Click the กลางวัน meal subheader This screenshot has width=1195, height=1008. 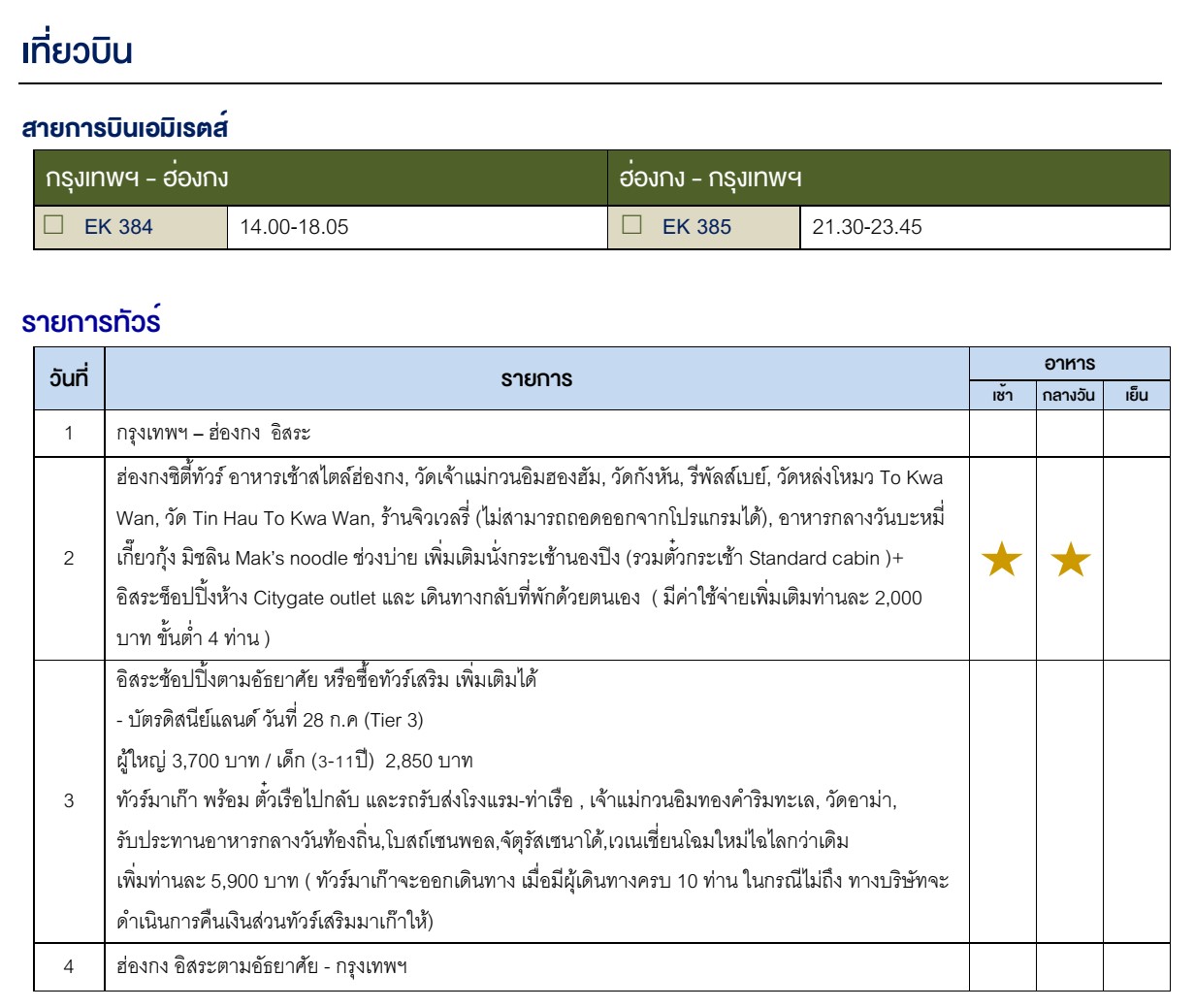pyautogui.click(x=1069, y=395)
